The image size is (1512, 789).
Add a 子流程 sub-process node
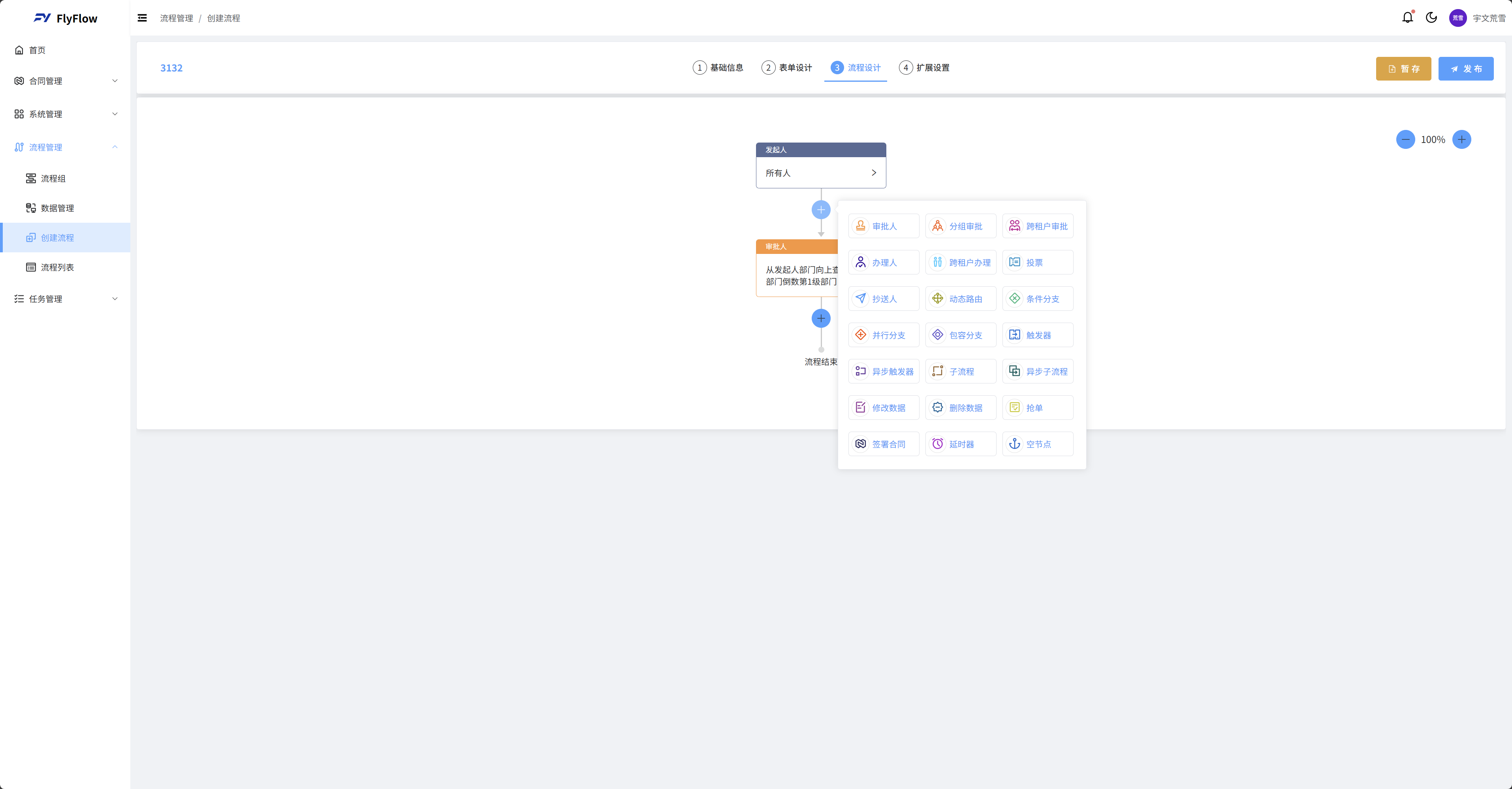pyautogui.click(x=960, y=371)
